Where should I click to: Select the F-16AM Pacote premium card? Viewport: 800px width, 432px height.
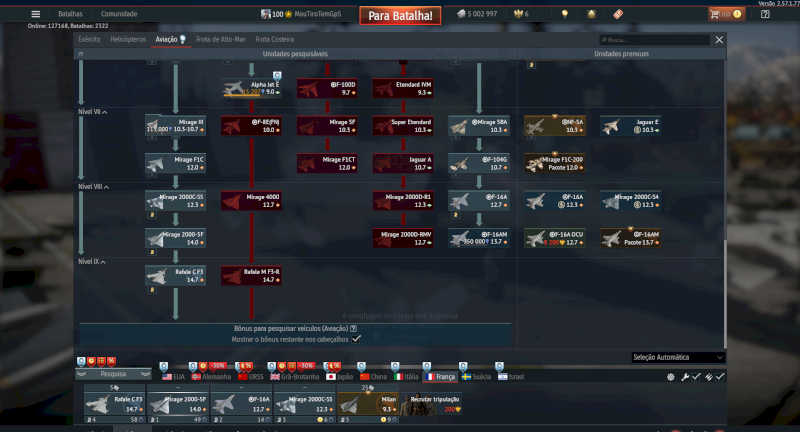point(631,238)
